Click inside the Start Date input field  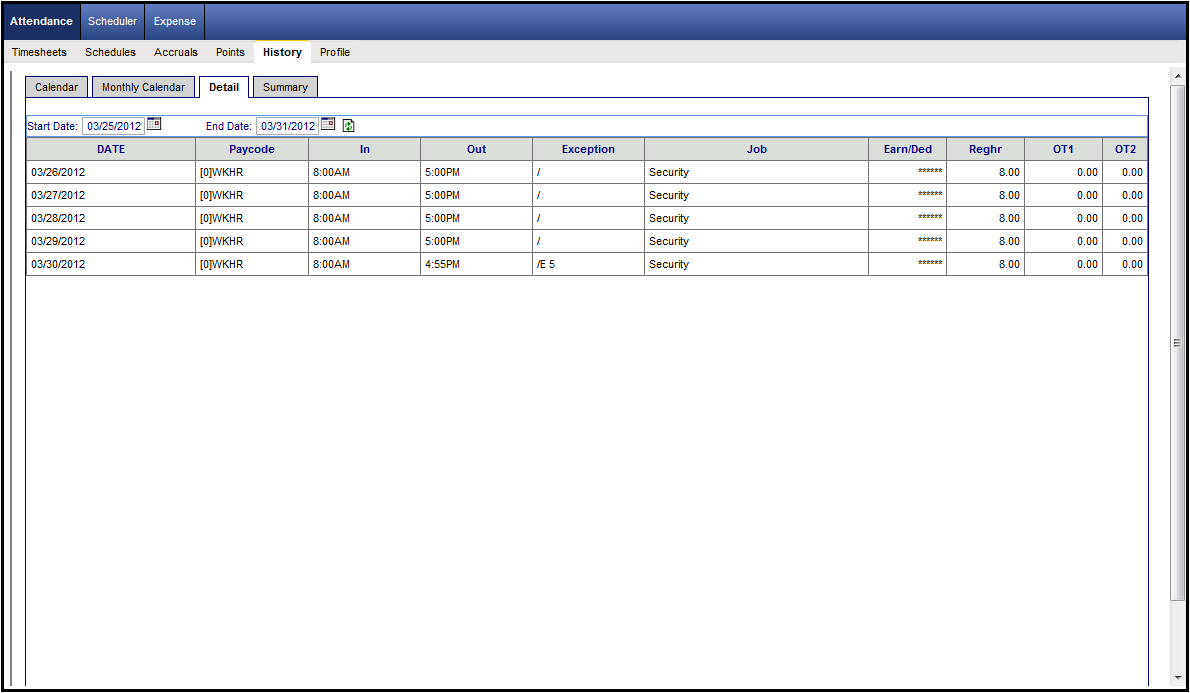pyautogui.click(x=113, y=125)
